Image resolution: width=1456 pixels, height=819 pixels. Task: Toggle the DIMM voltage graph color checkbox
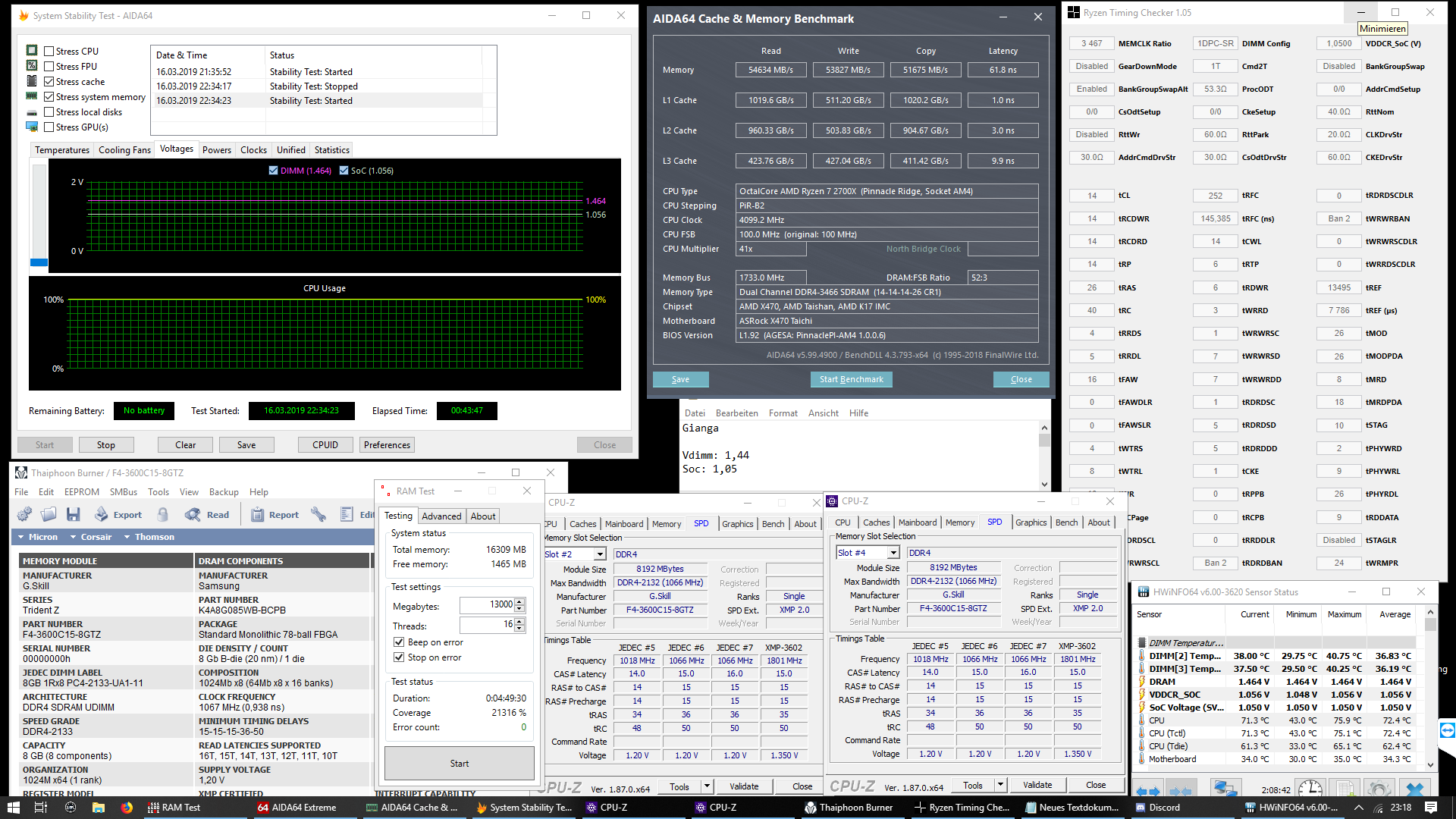click(273, 171)
